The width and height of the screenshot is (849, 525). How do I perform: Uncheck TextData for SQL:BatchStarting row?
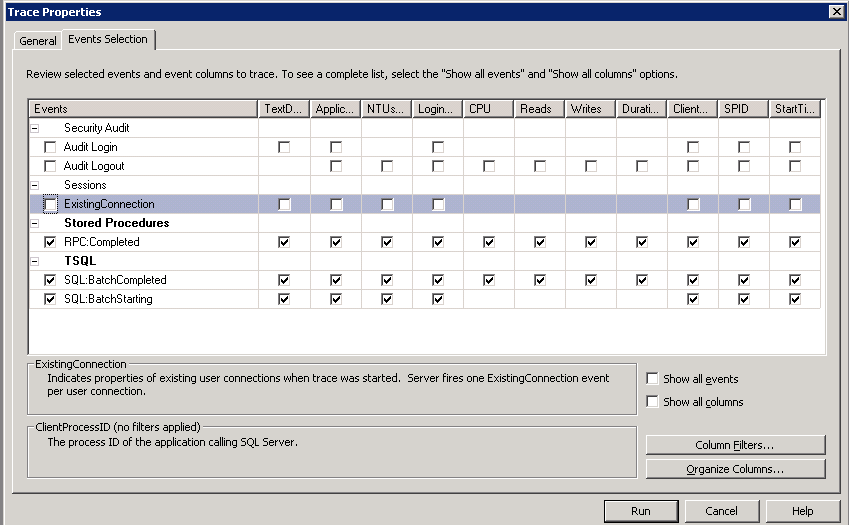[284, 299]
